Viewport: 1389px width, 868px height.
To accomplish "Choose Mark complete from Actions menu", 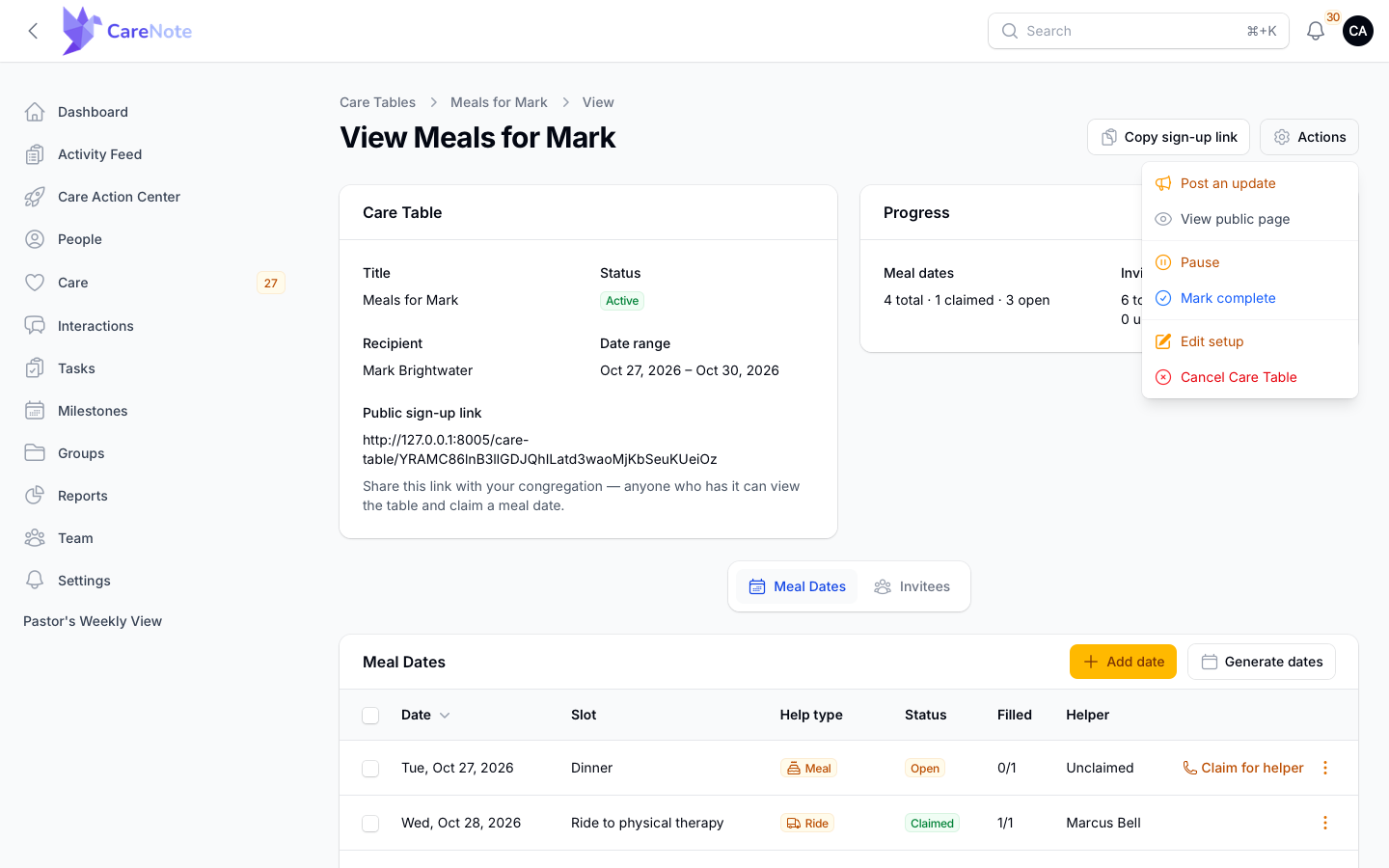I will (x=1250, y=298).
